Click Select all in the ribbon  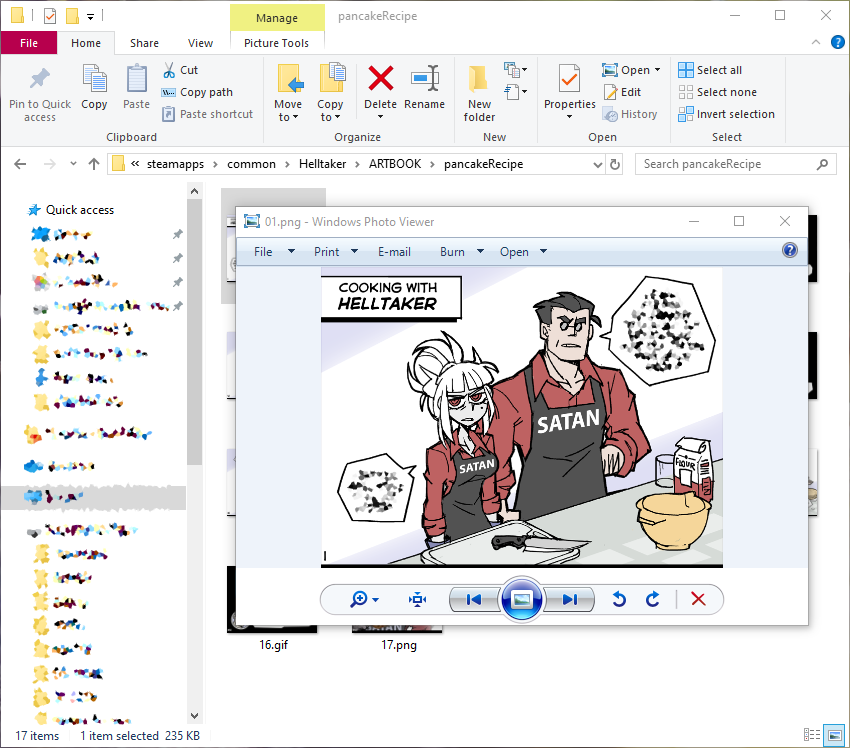click(x=710, y=70)
